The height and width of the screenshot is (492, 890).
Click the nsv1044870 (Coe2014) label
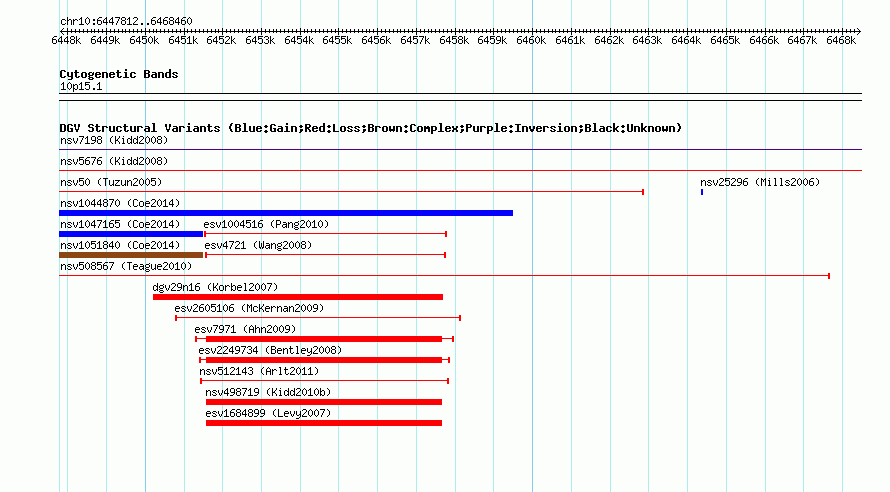(x=120, y=203)
